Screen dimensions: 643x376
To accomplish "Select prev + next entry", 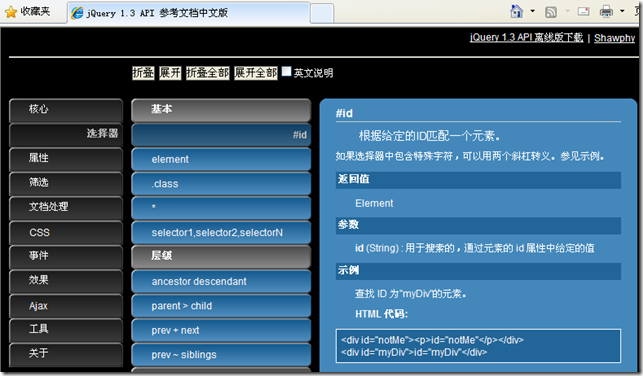I will click(221, 330).
